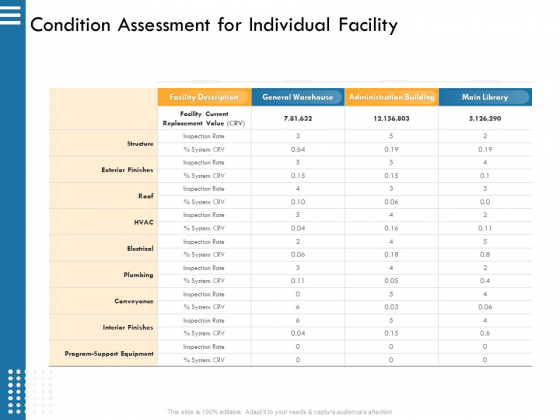Viewport: 560px width, 420px height.
Task: Select the Program-Support Equipment "% System CRV" label
Action: [x=204, y=360]
